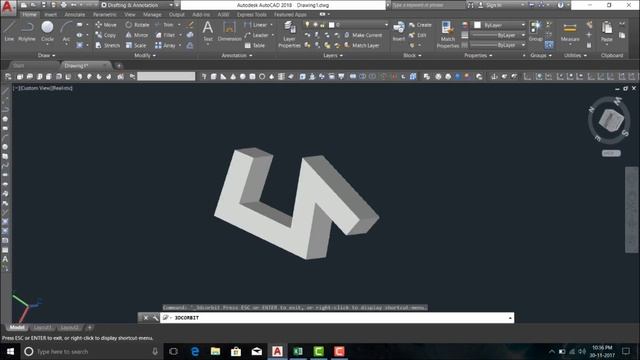
Task: Switch to the Model layout tab
Action: tap(17, 327)
